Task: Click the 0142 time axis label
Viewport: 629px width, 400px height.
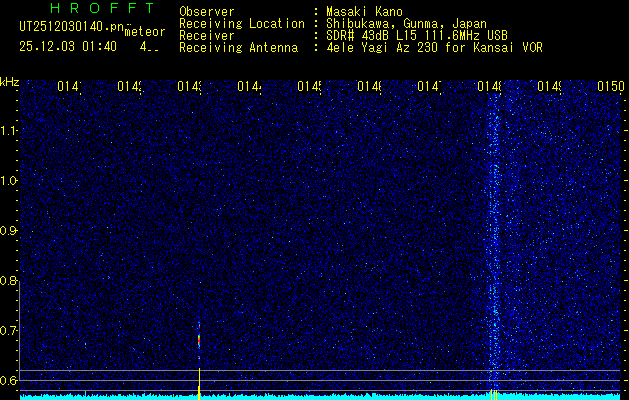Action: point(129,86)
